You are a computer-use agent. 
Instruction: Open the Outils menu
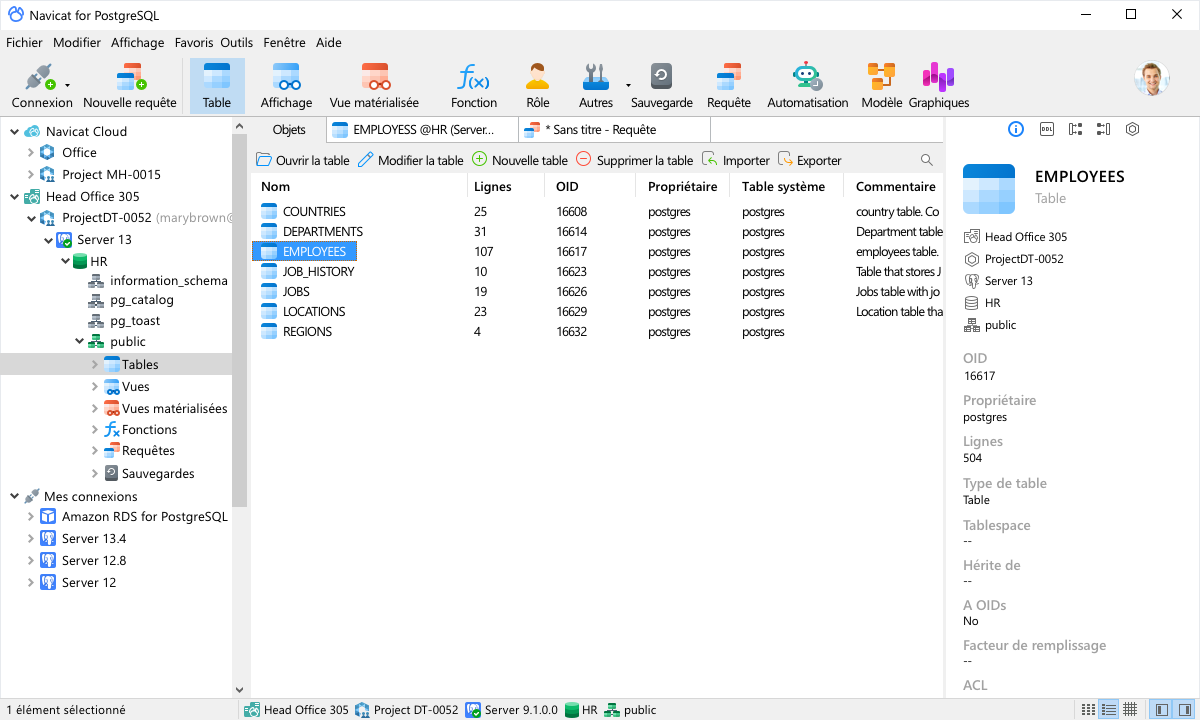point(237,43)
